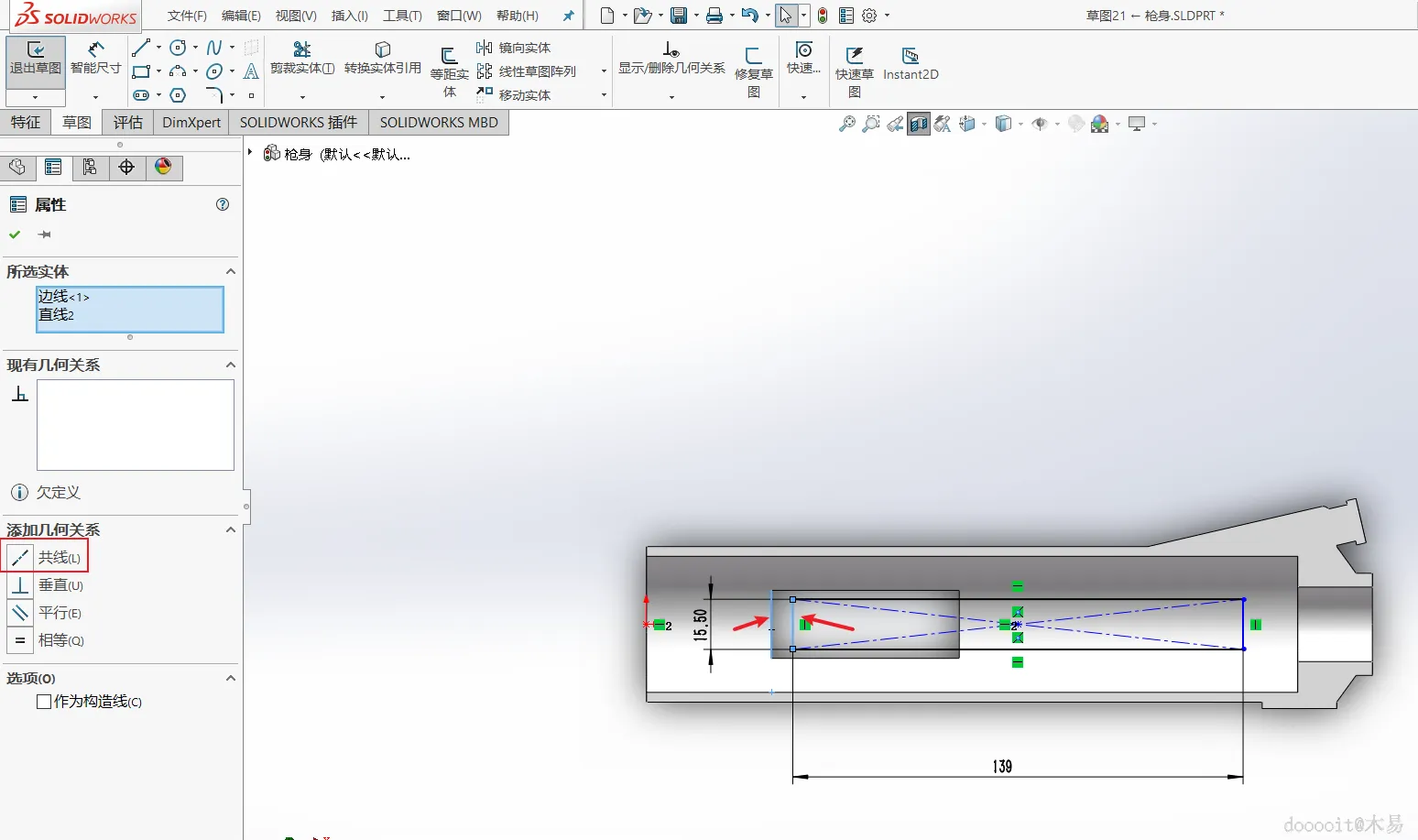Image resolution: width=1418 pixels, height=840 pixels.
Task: Click the Options gear icon
Action: [x=869, y=16]
